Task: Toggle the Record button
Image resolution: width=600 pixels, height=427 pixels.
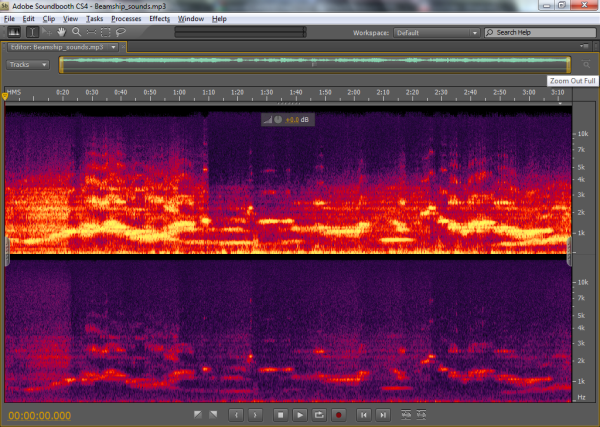Action: (338, 414)
